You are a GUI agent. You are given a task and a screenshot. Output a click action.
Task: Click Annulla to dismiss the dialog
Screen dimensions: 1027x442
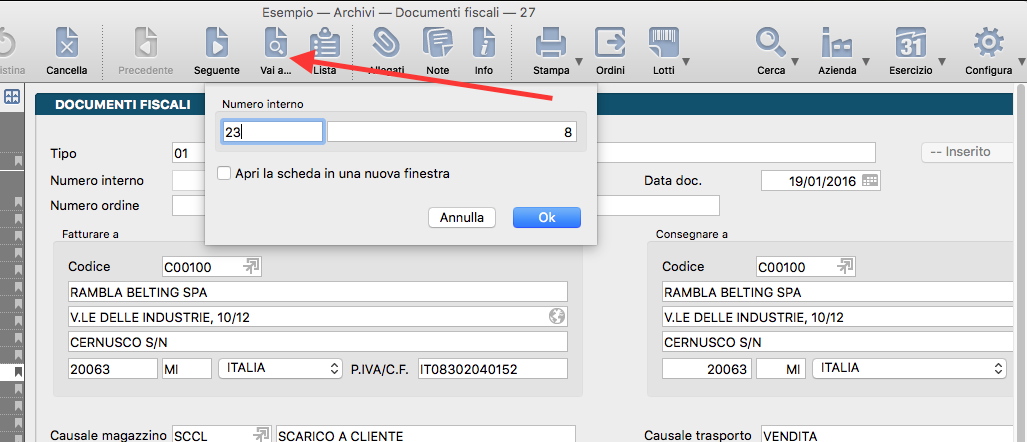point(462,217)
